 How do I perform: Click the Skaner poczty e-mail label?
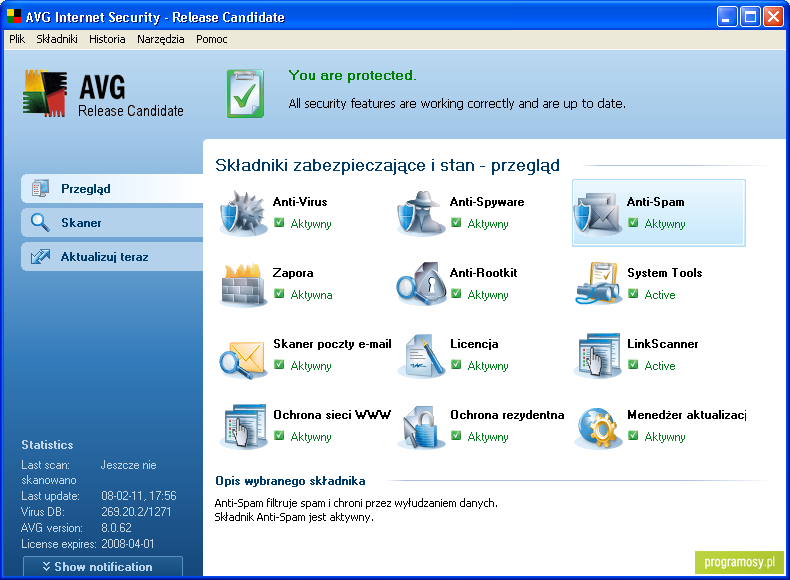click(x=332, y=344)
